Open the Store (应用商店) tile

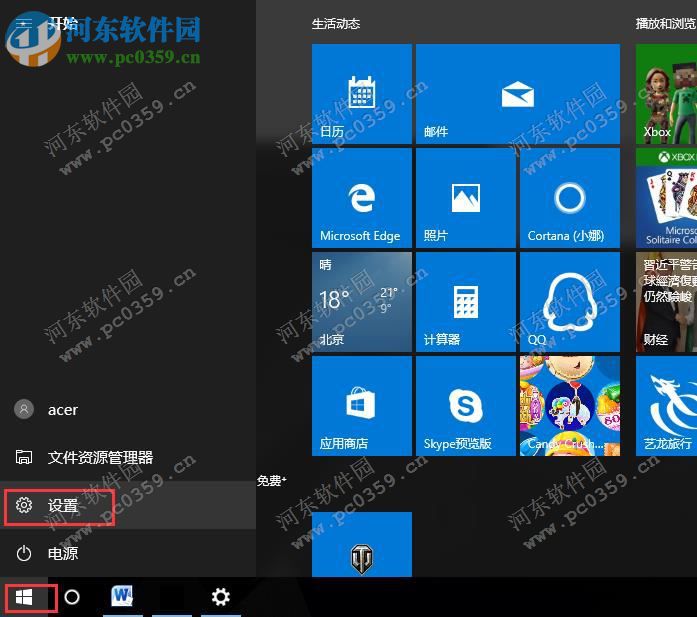coord(362,406)
